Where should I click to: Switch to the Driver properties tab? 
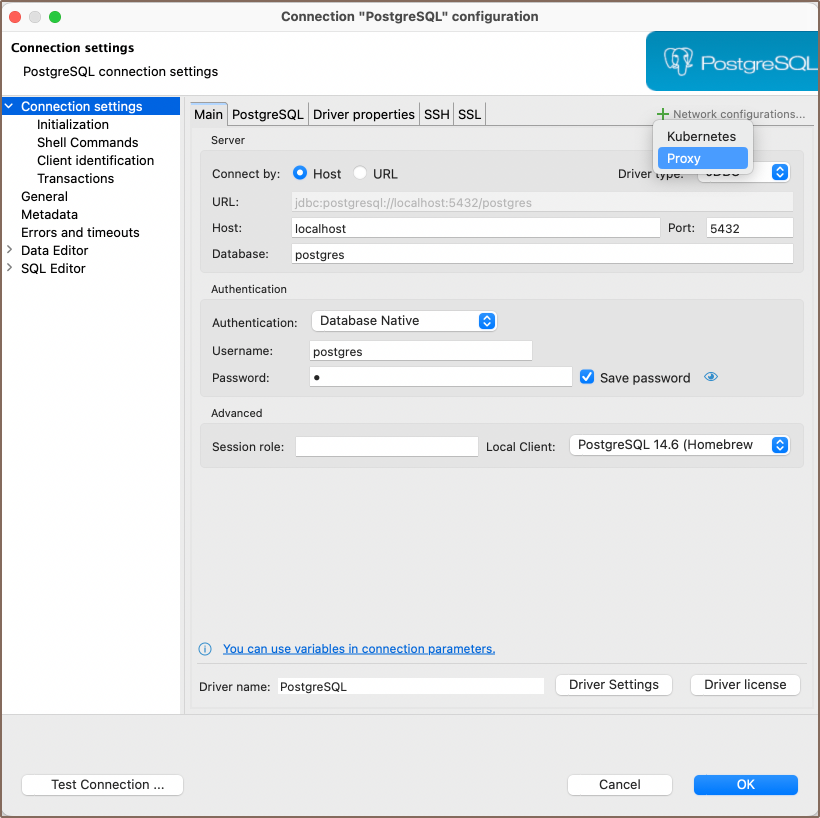coord(363,114)
